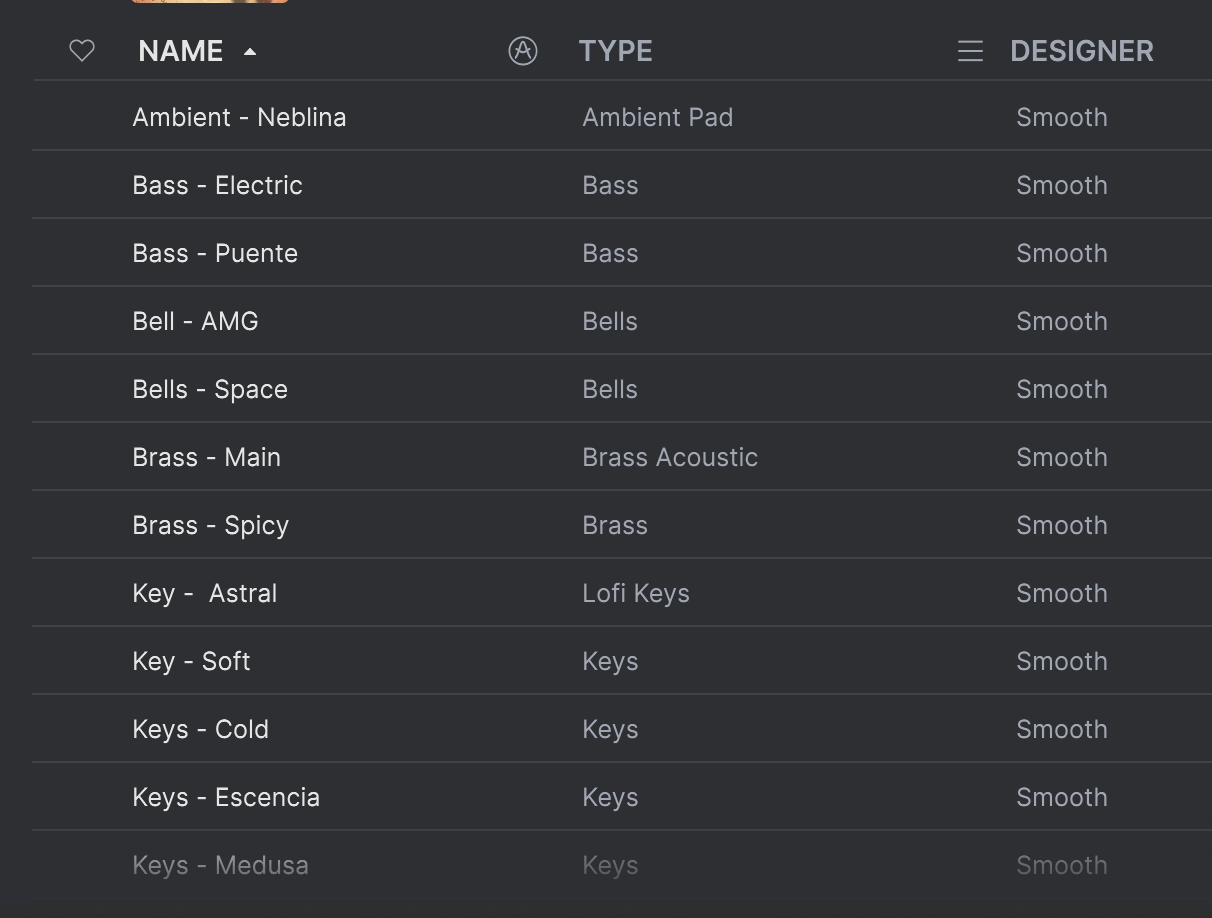Load the Bell - AMG preset
The height and width of the screenshot is (918, 1212).
[195, 321]
